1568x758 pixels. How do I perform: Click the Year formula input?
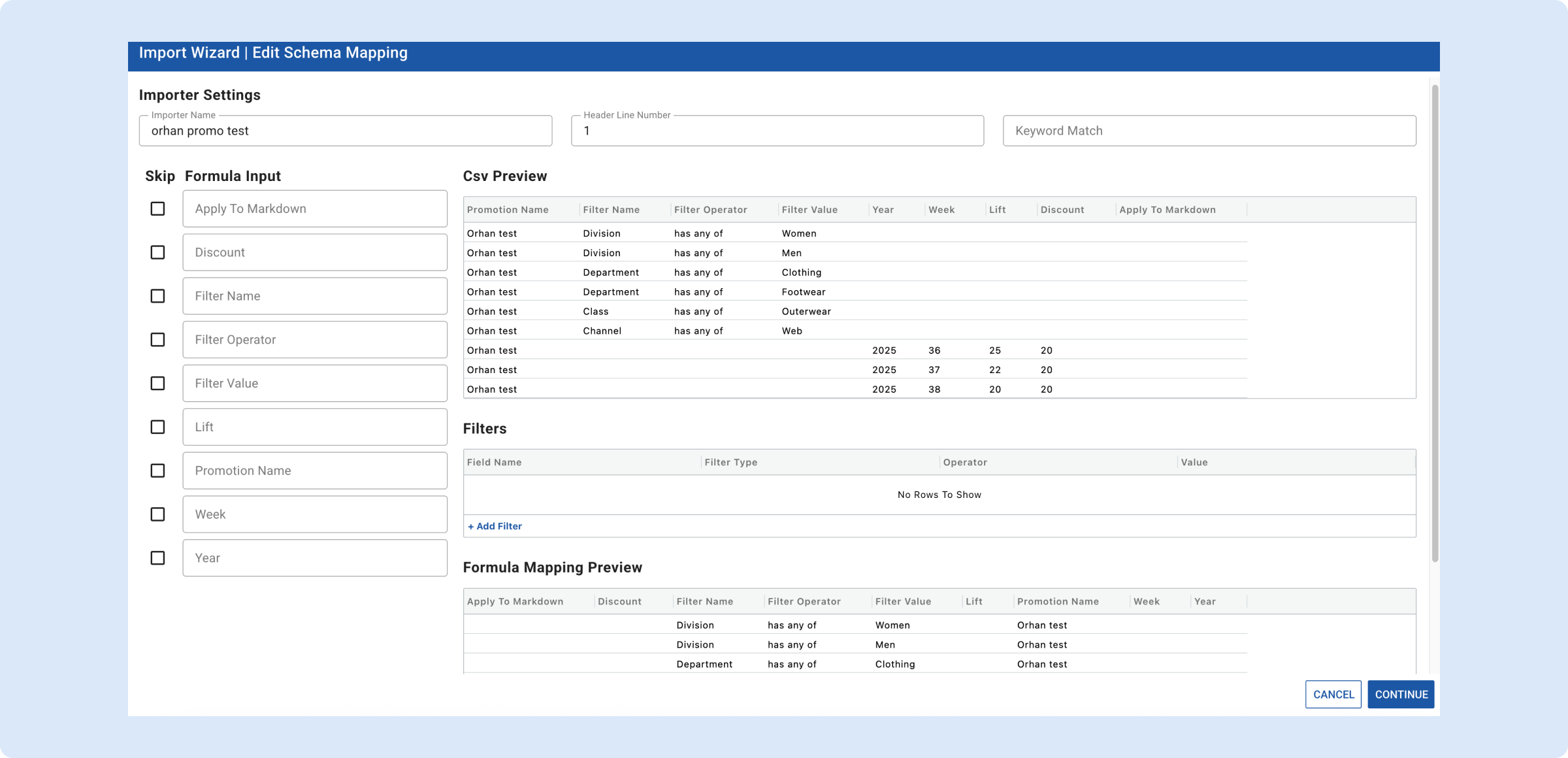(315, 558)
